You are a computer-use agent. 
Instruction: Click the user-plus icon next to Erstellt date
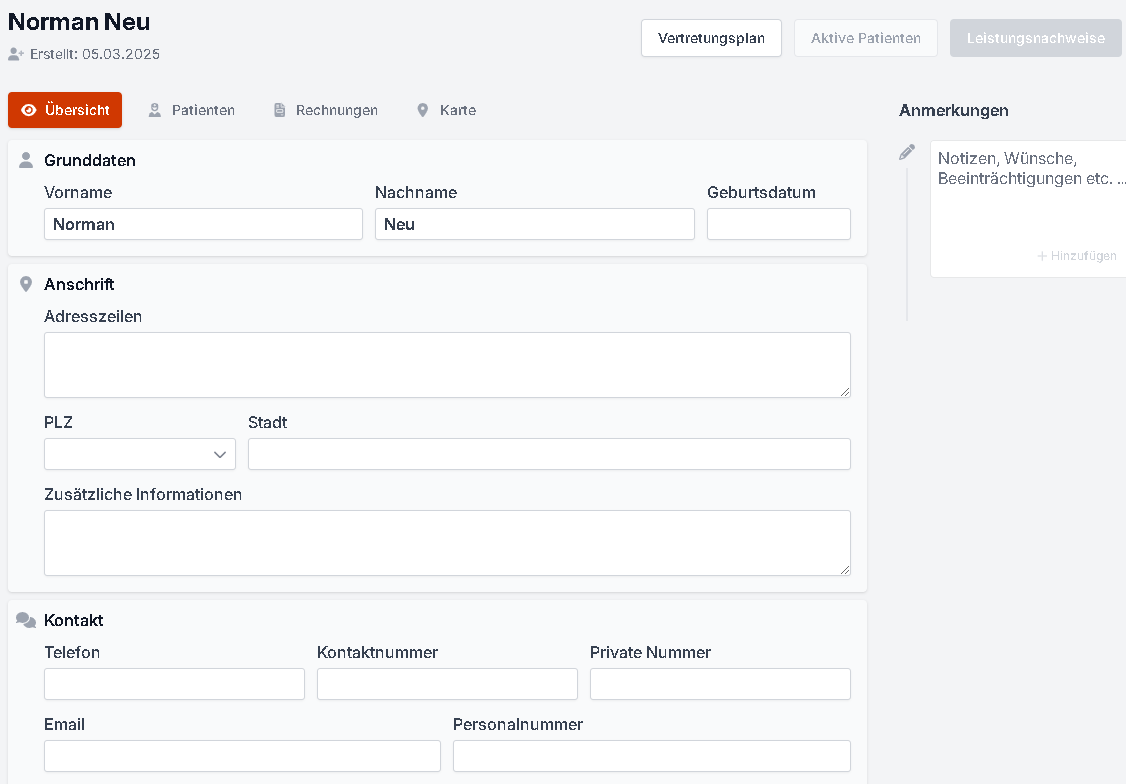coord(16,54)
